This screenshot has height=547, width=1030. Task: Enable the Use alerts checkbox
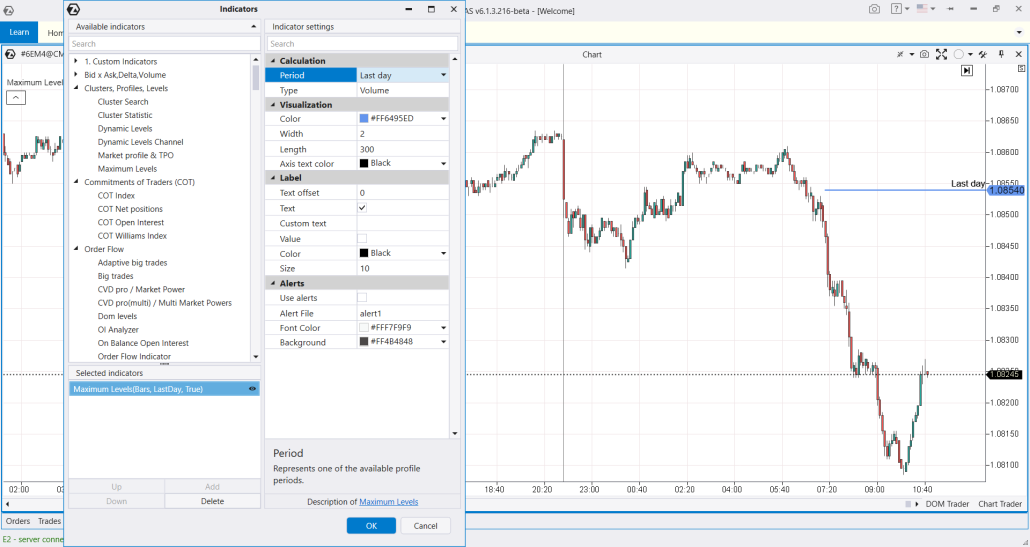click(362, 298)
